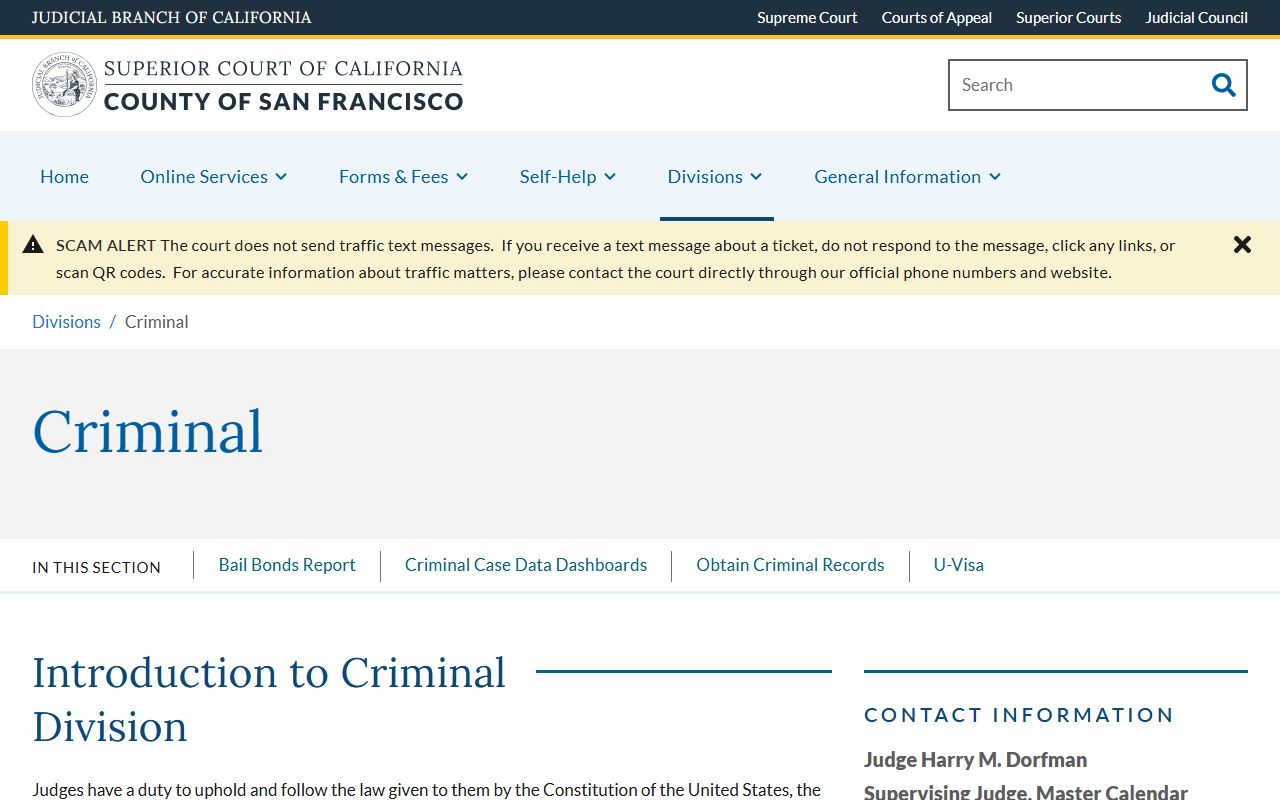Open the Divisions dropdown menu
1280x800 pixels.
(715, 176)
